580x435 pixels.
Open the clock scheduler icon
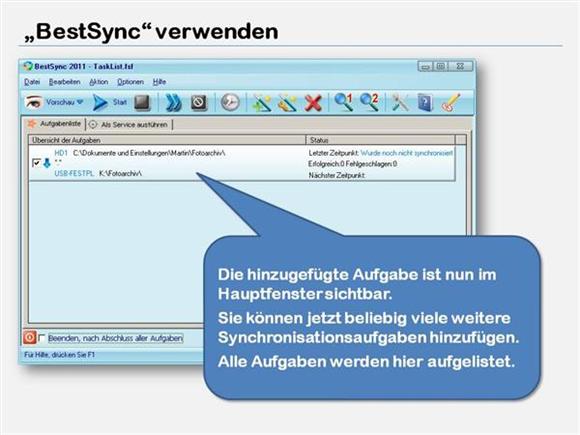click(230, 102)
